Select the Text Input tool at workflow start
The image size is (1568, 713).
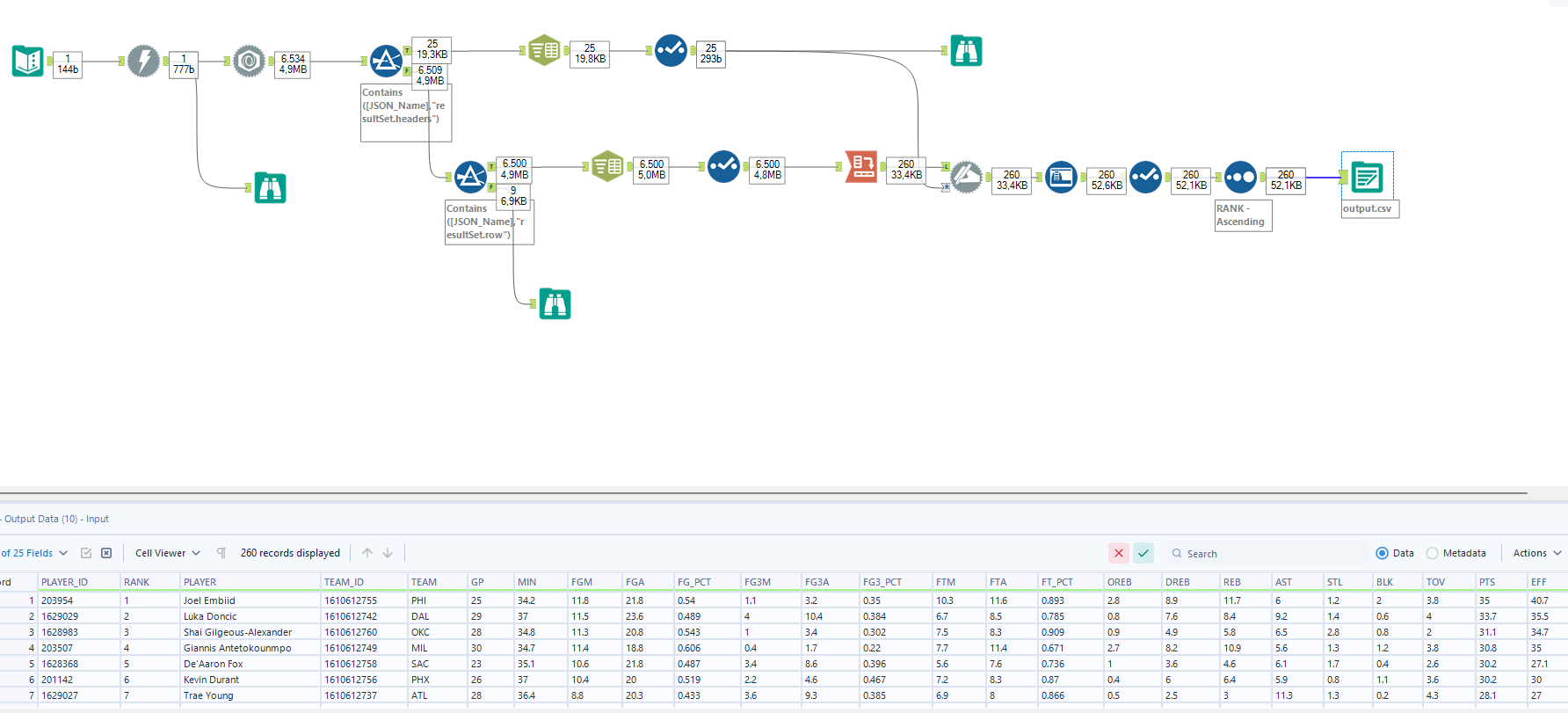[x=27, y=61]
